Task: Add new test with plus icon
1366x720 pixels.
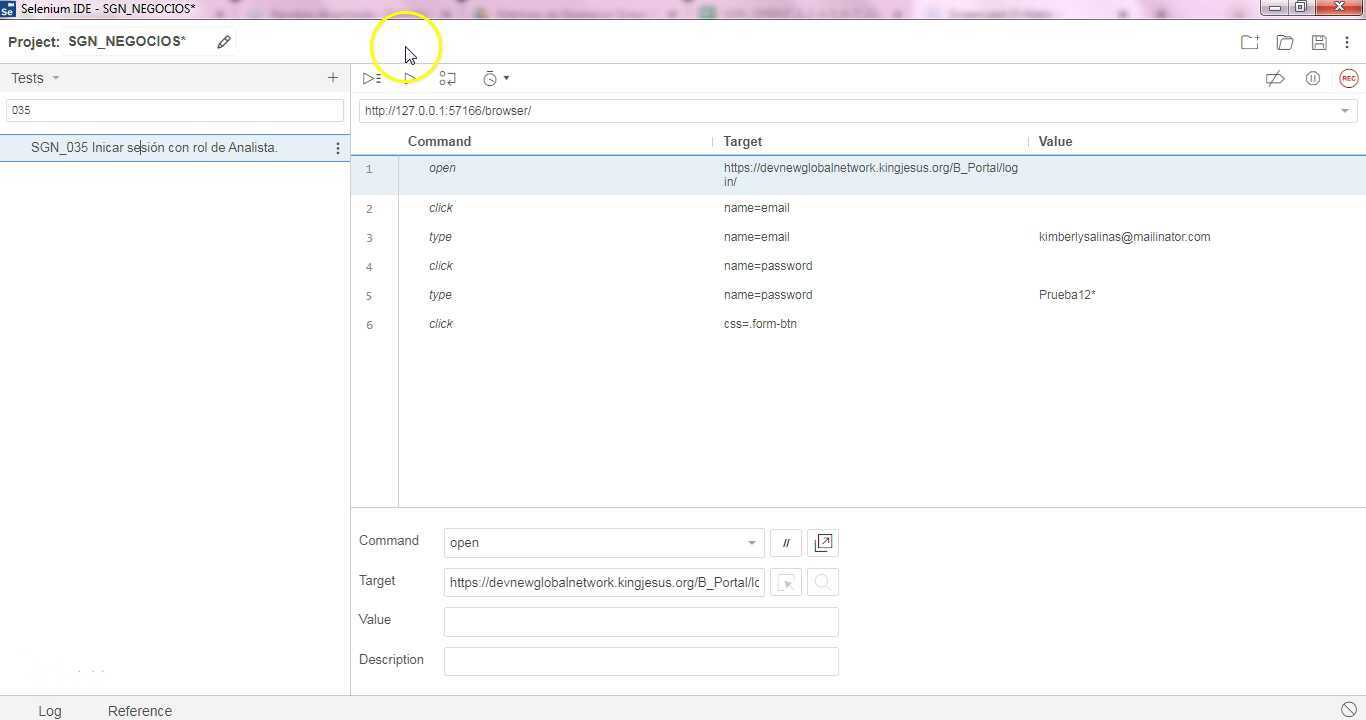Action: click(x=333, y=77)
